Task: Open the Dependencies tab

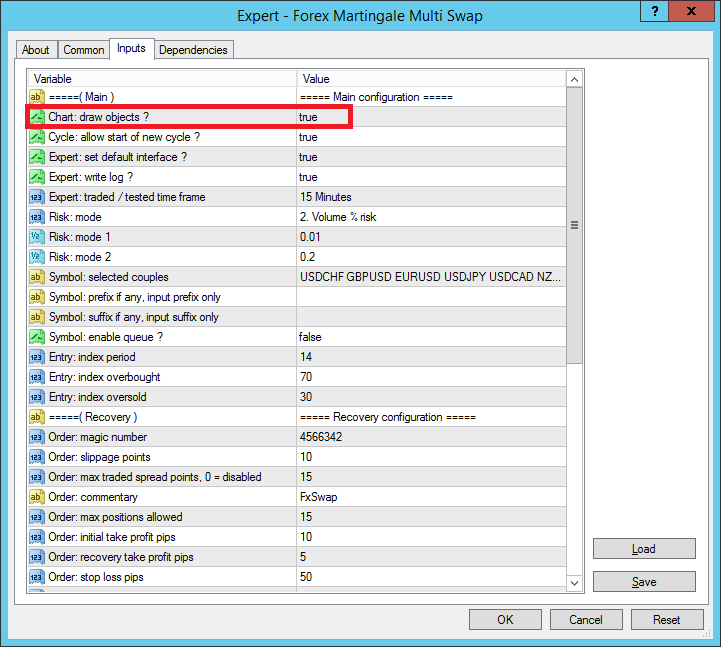Action: click(x=193, y=50)
